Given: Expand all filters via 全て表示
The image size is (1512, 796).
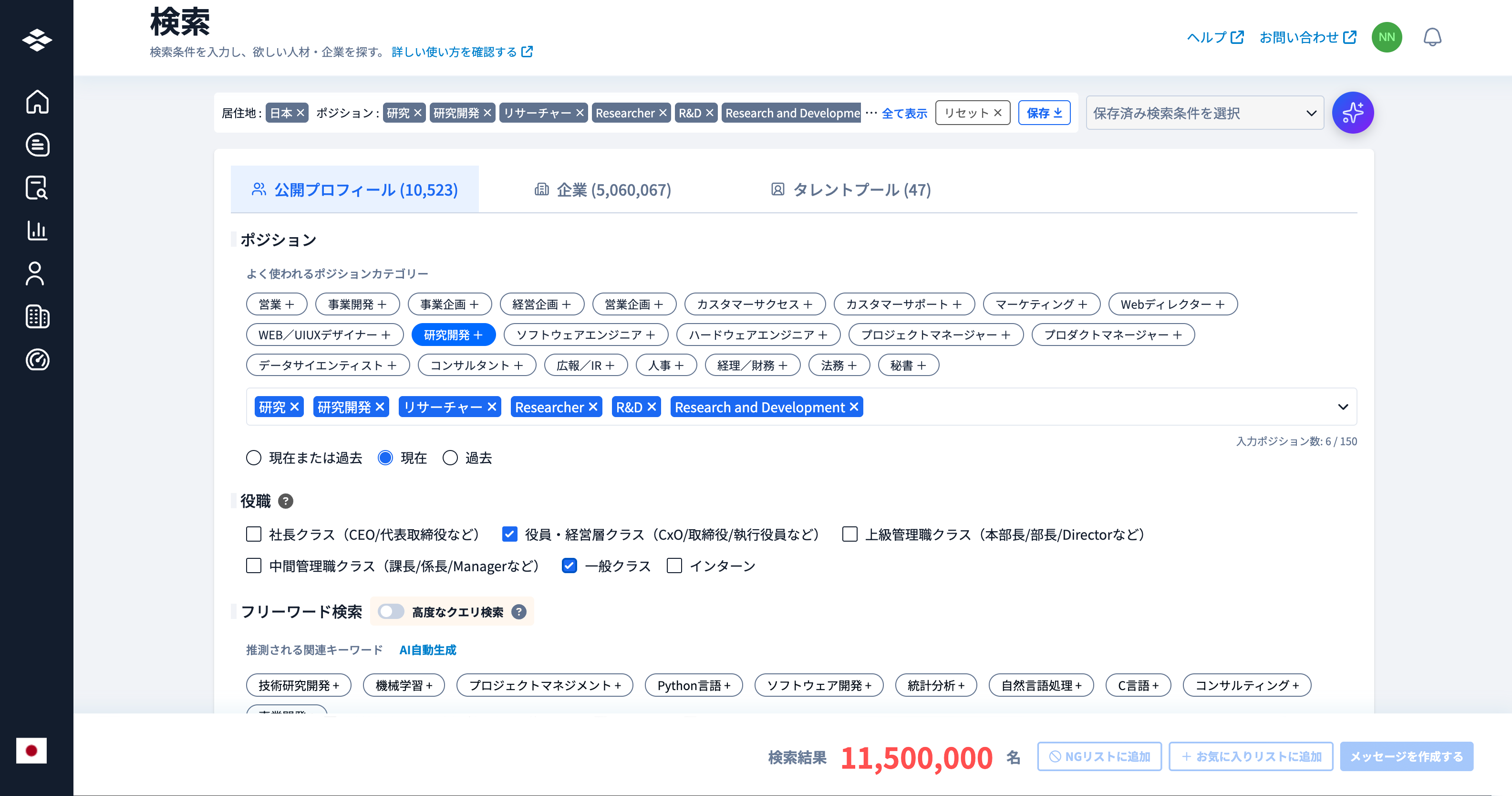Looking at the screenshot, I should [x=904, y=114].
